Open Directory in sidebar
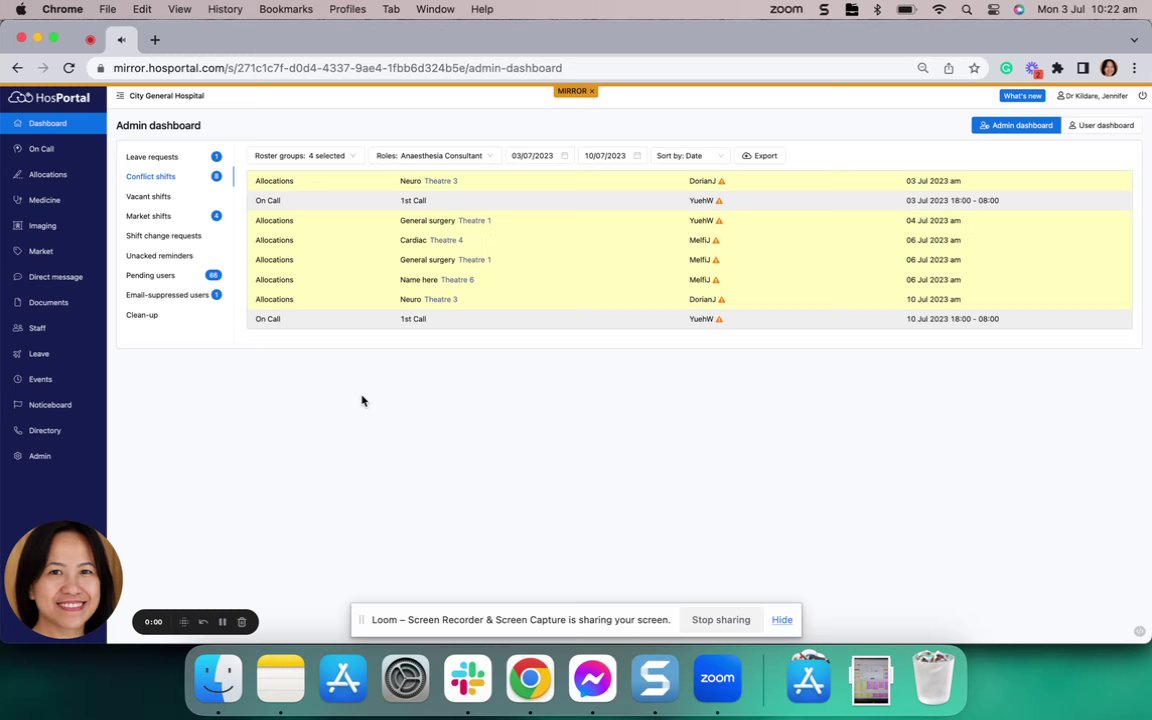Viewport: 1152px width, 720px height. 53,431
